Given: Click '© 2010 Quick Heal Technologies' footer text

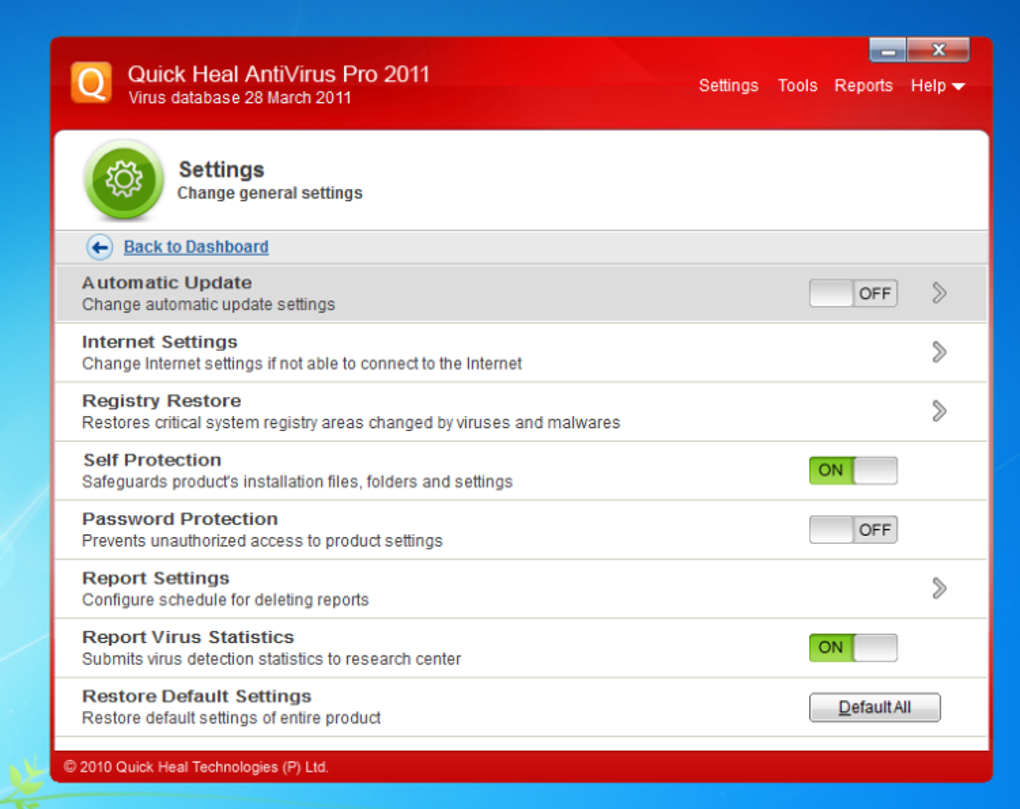Looking at the screenshot, I should click(196, 767).
